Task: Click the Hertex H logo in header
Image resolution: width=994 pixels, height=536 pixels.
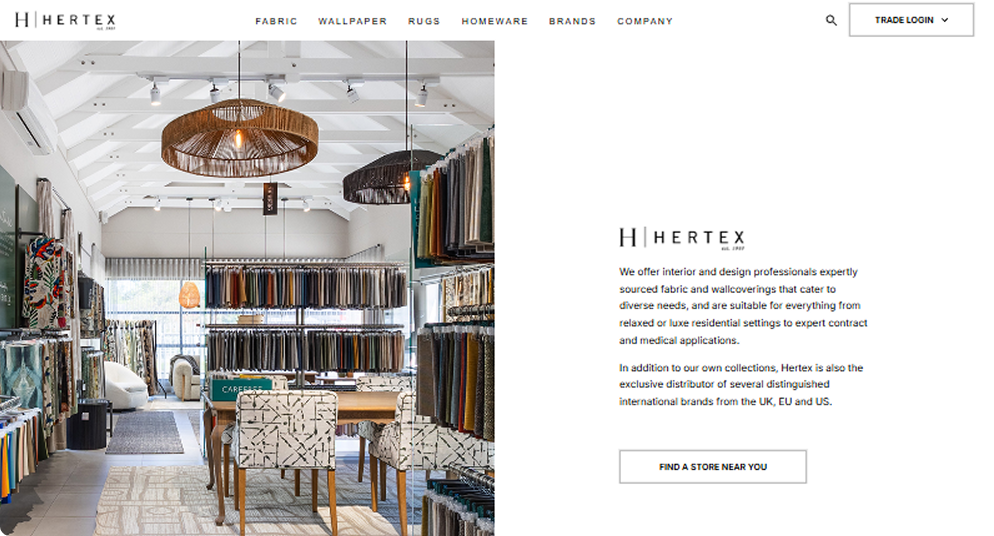Action: click(x=22, y=20)
